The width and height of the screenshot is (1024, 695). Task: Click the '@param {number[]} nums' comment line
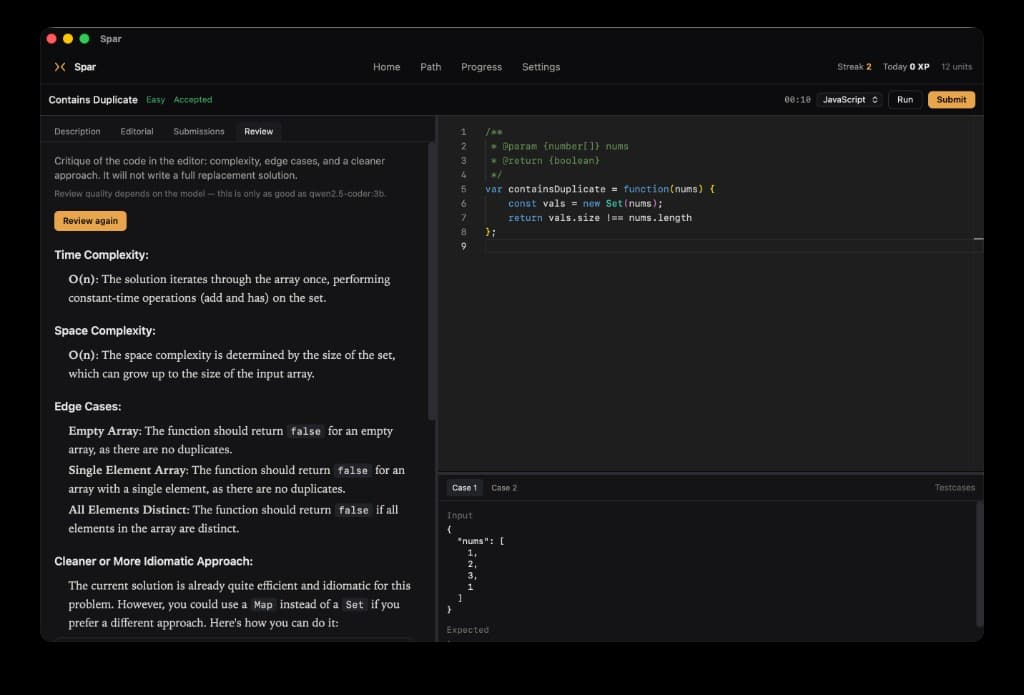[x=560, y=146]
